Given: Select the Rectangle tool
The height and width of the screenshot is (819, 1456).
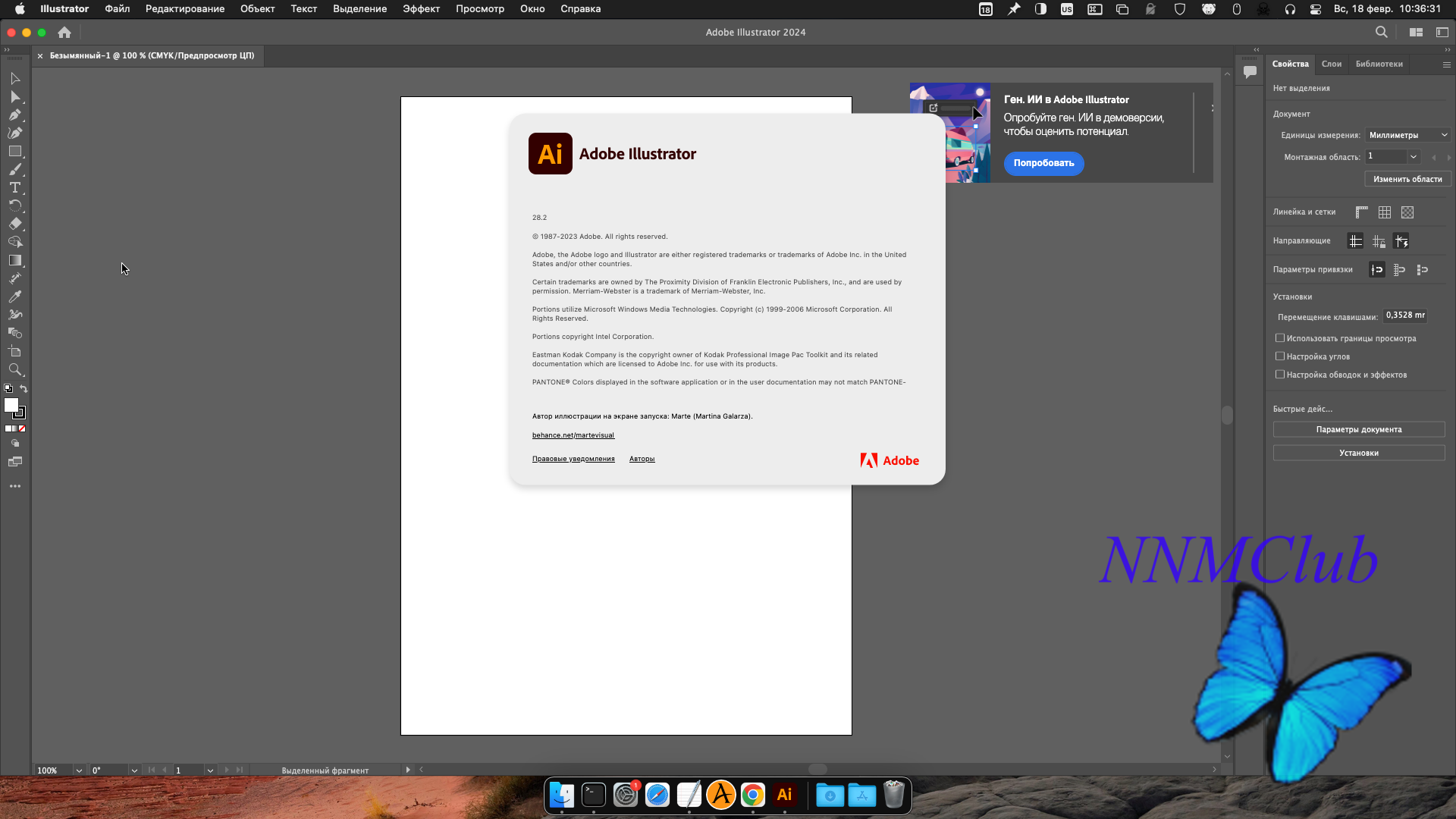Looking at the screenshot, I should coord(14,152).
